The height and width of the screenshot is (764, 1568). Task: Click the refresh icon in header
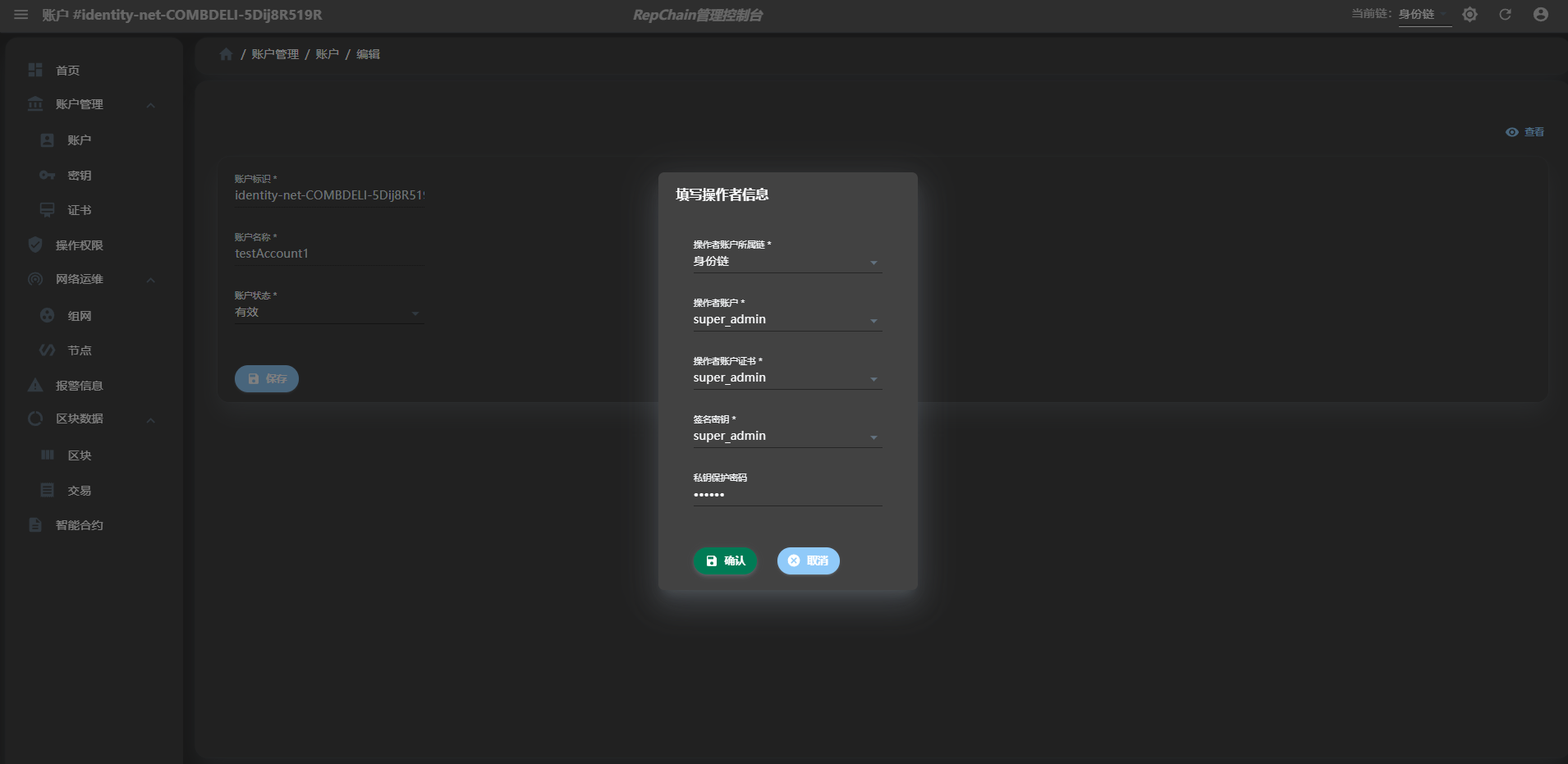coord(1505,15)
